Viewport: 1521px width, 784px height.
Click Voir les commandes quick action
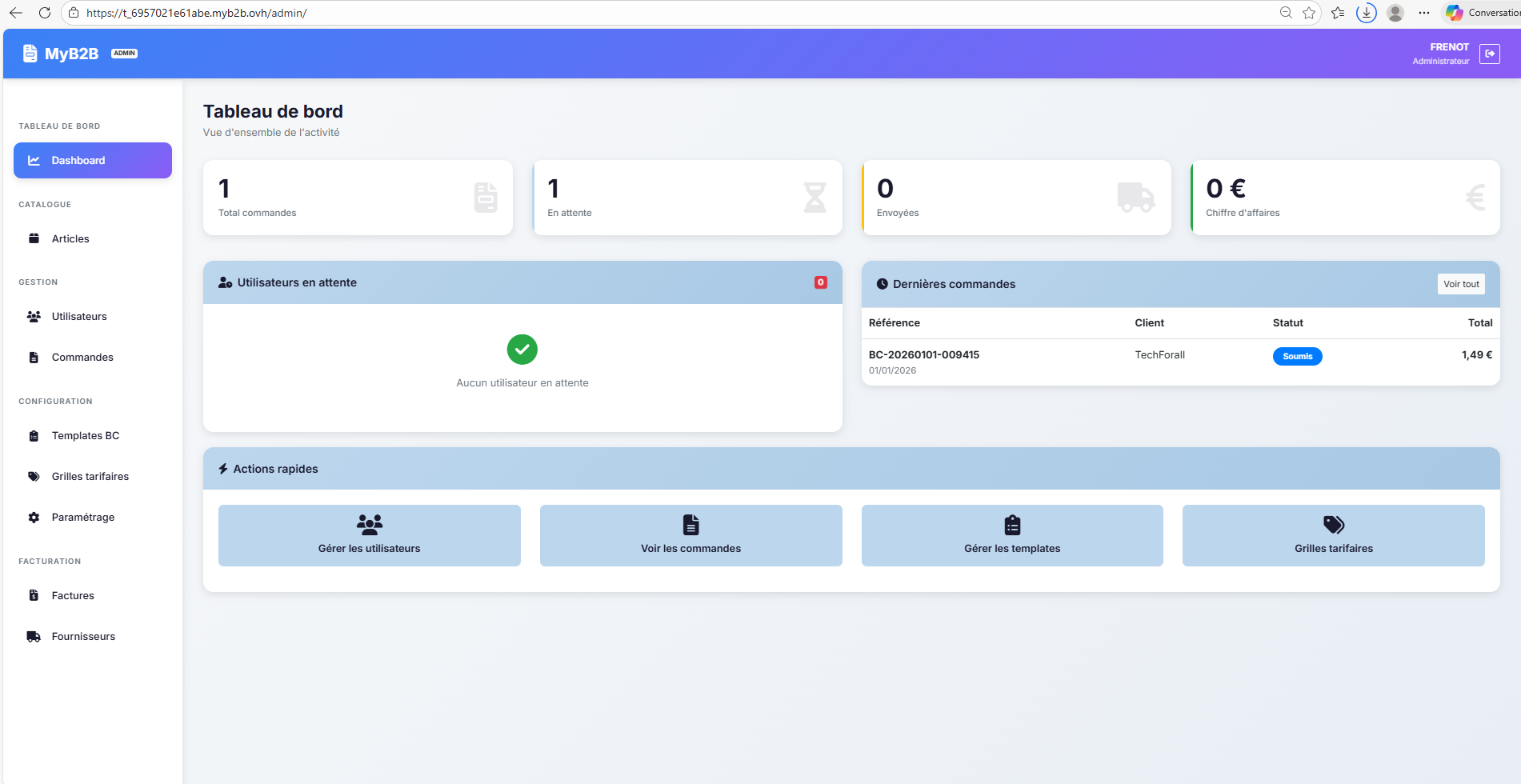coord(690,535)
